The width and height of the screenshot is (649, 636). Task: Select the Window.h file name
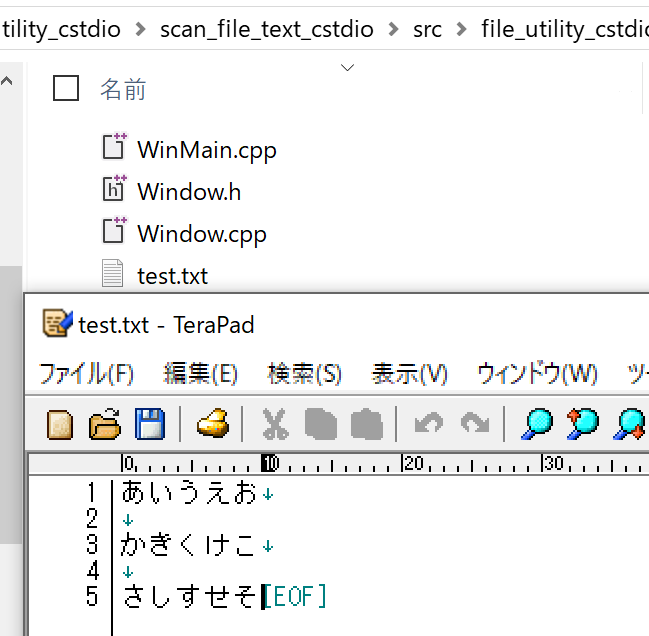point(189,192)
